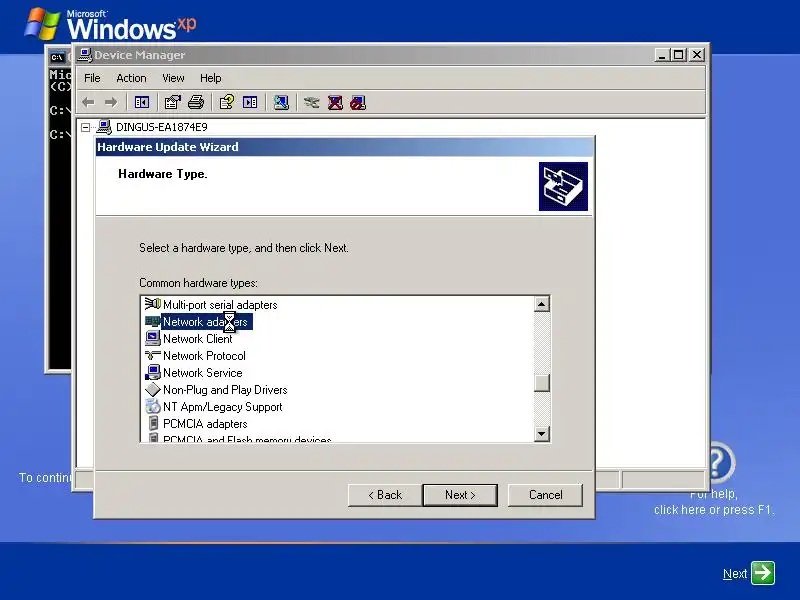Select Network Protocol in the hardware list
Image resolution: width=800 pixels, height=600 pixels.
pyautogui.click(x=204, y=356)
